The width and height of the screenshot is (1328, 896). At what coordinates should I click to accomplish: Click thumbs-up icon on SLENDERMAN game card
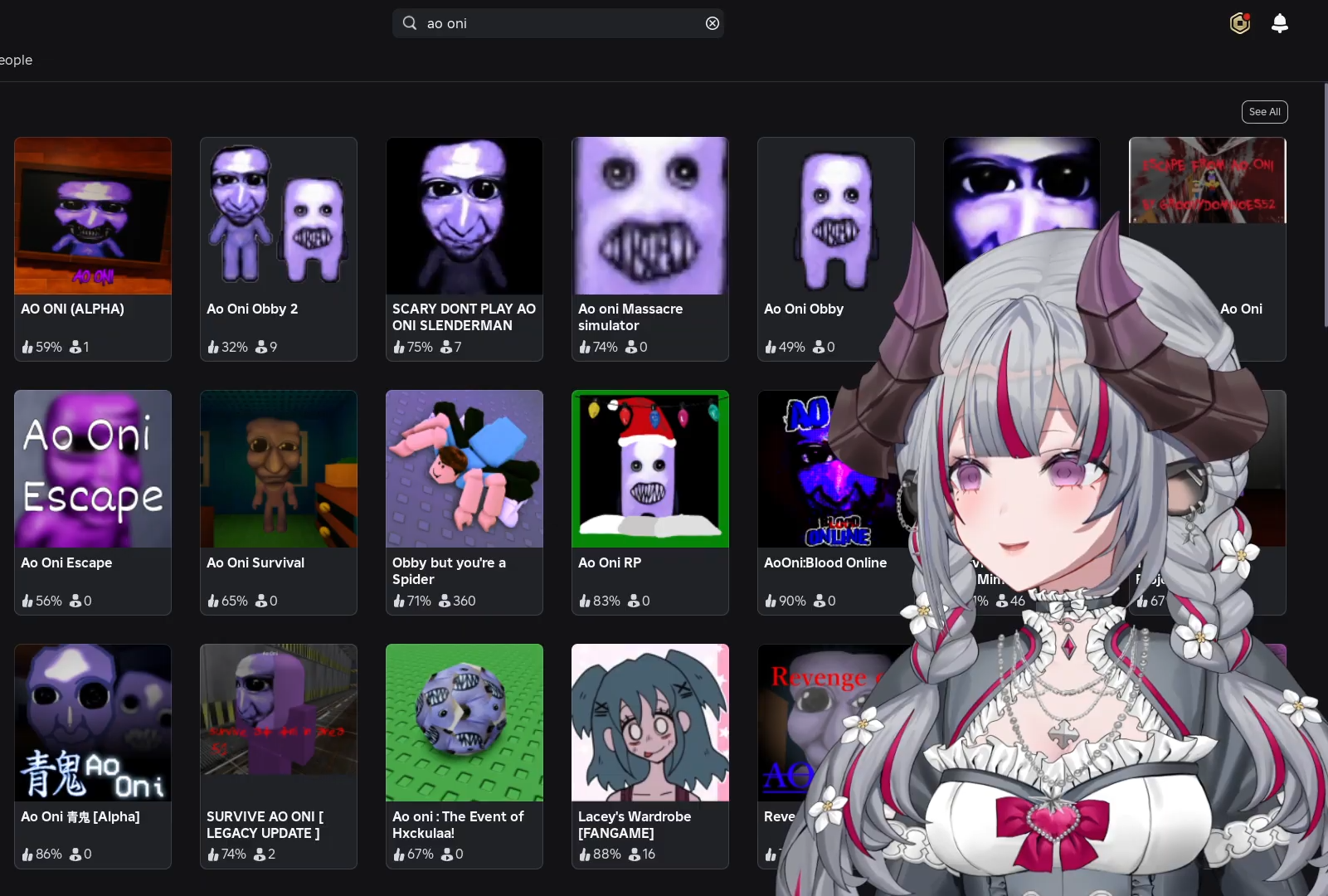click(399, 347)
